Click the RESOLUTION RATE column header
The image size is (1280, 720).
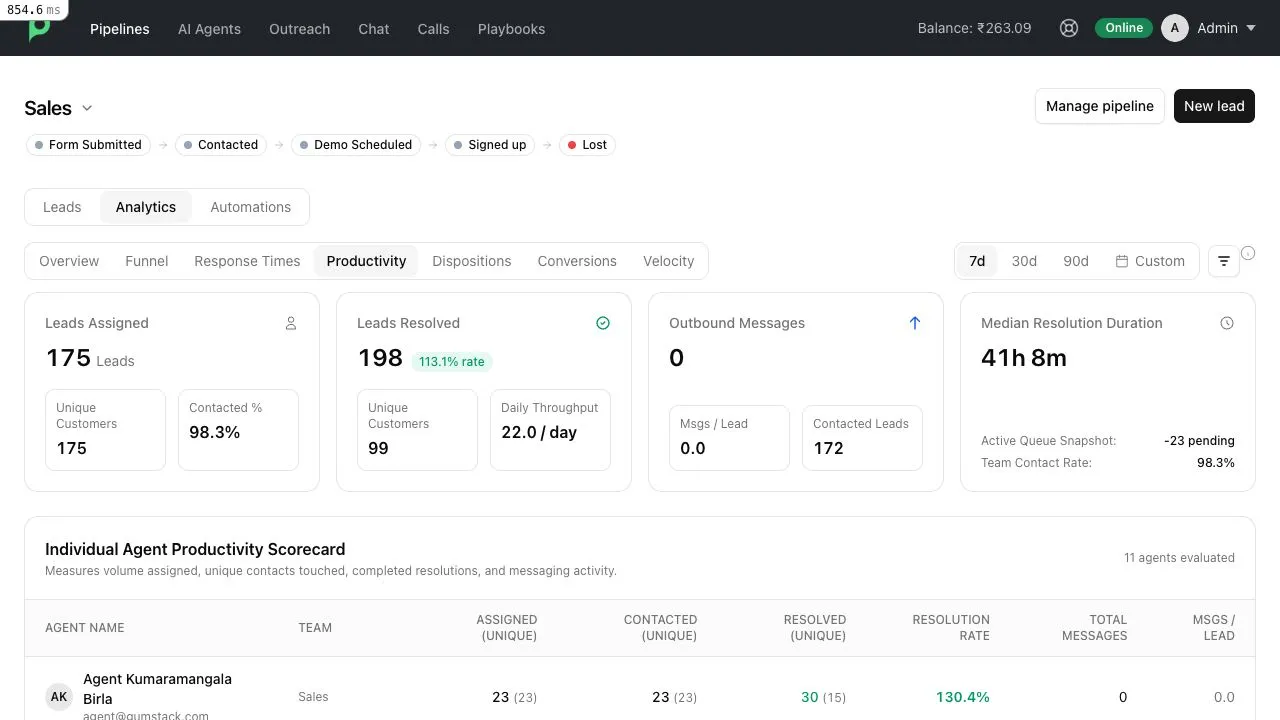tap(951, 628)
